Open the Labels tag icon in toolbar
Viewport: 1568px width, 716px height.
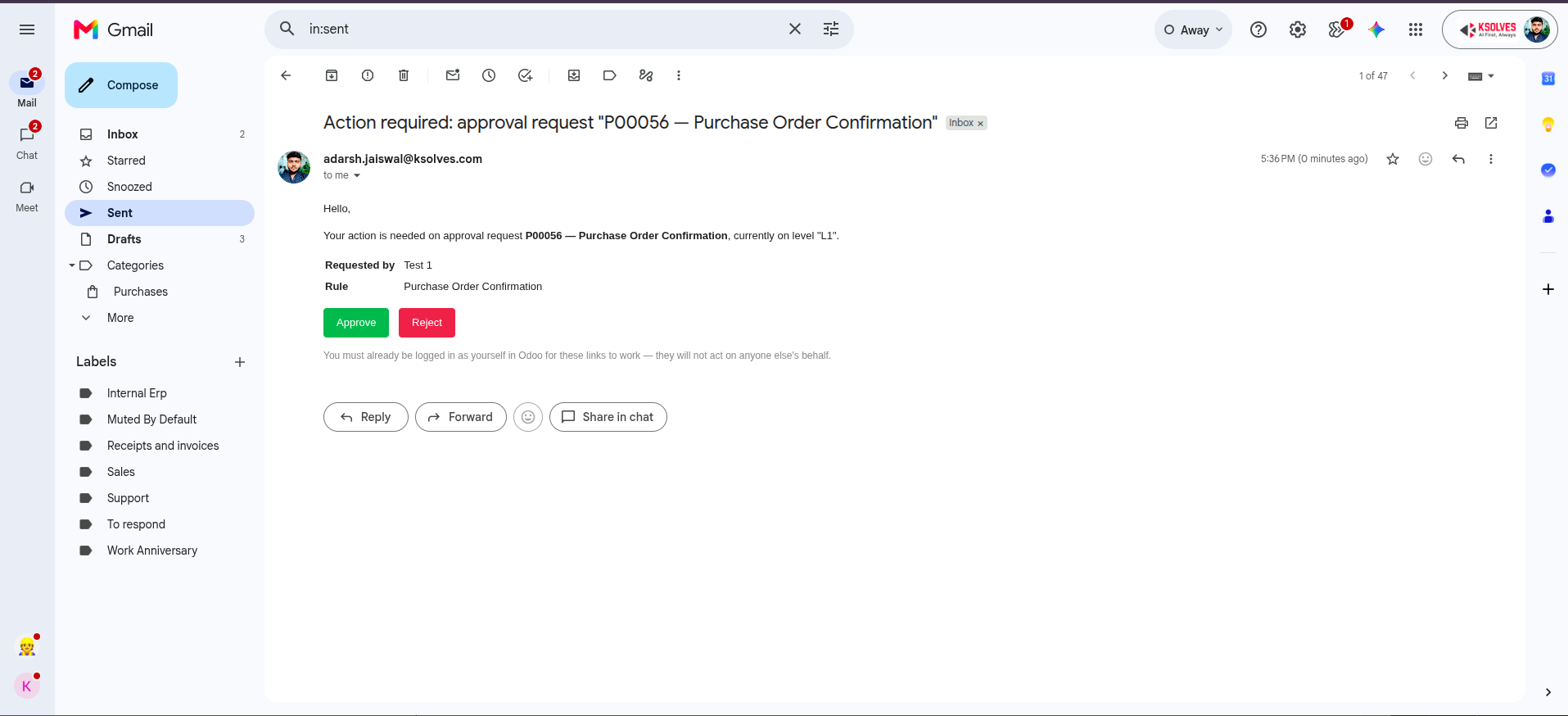click(610, 75)
